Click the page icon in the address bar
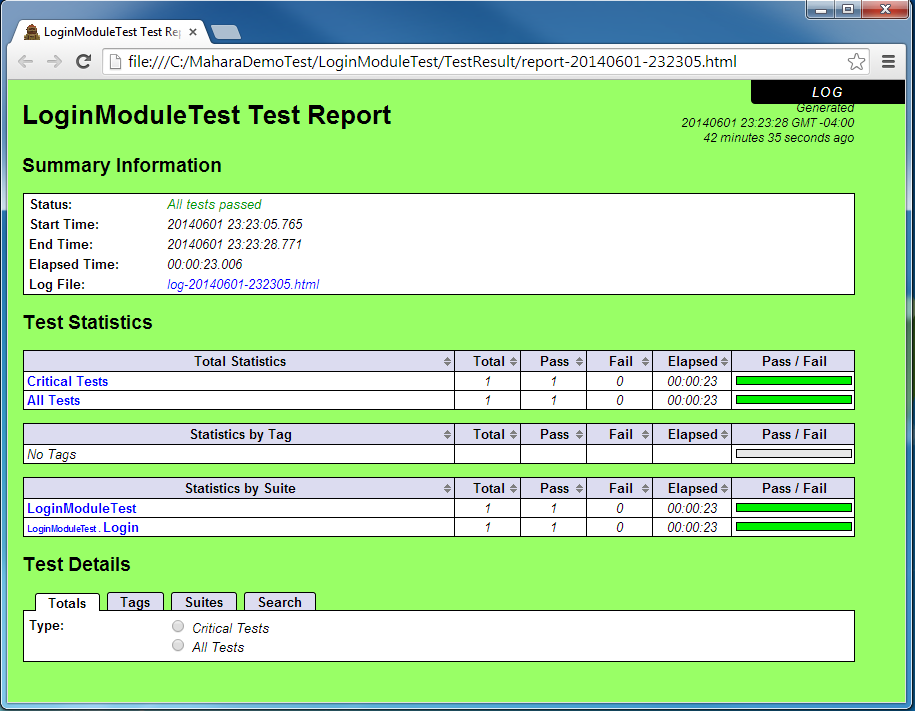915x711 pixels. [113, 61]
